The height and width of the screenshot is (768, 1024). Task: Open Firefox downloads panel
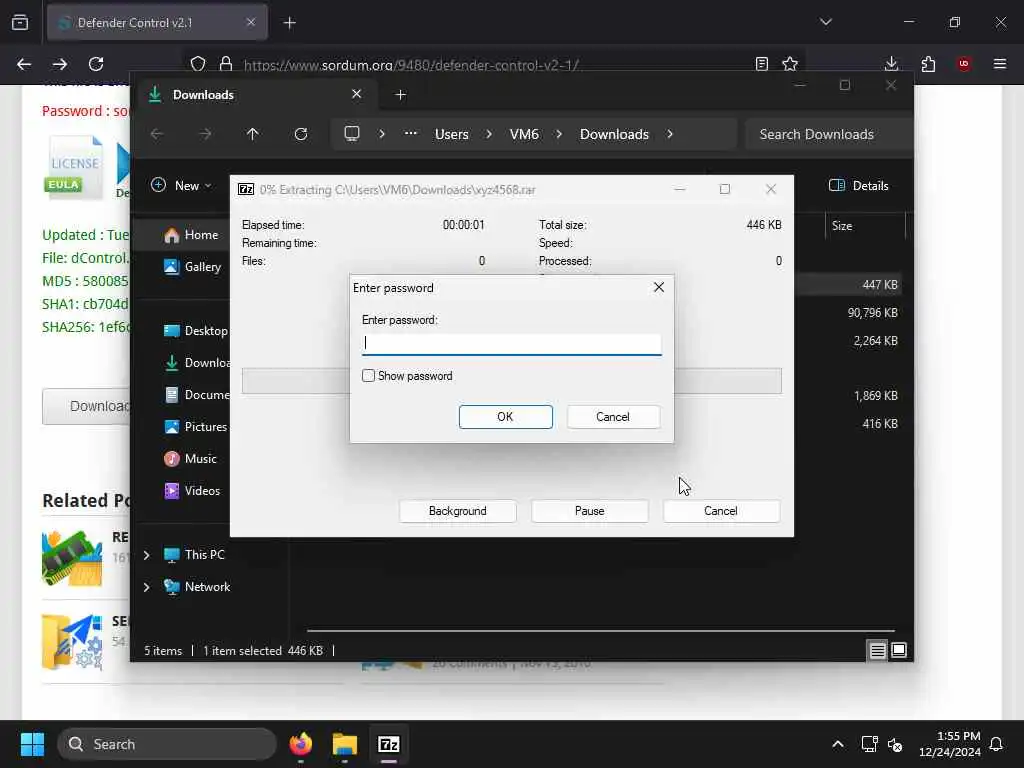coord(891,64)
